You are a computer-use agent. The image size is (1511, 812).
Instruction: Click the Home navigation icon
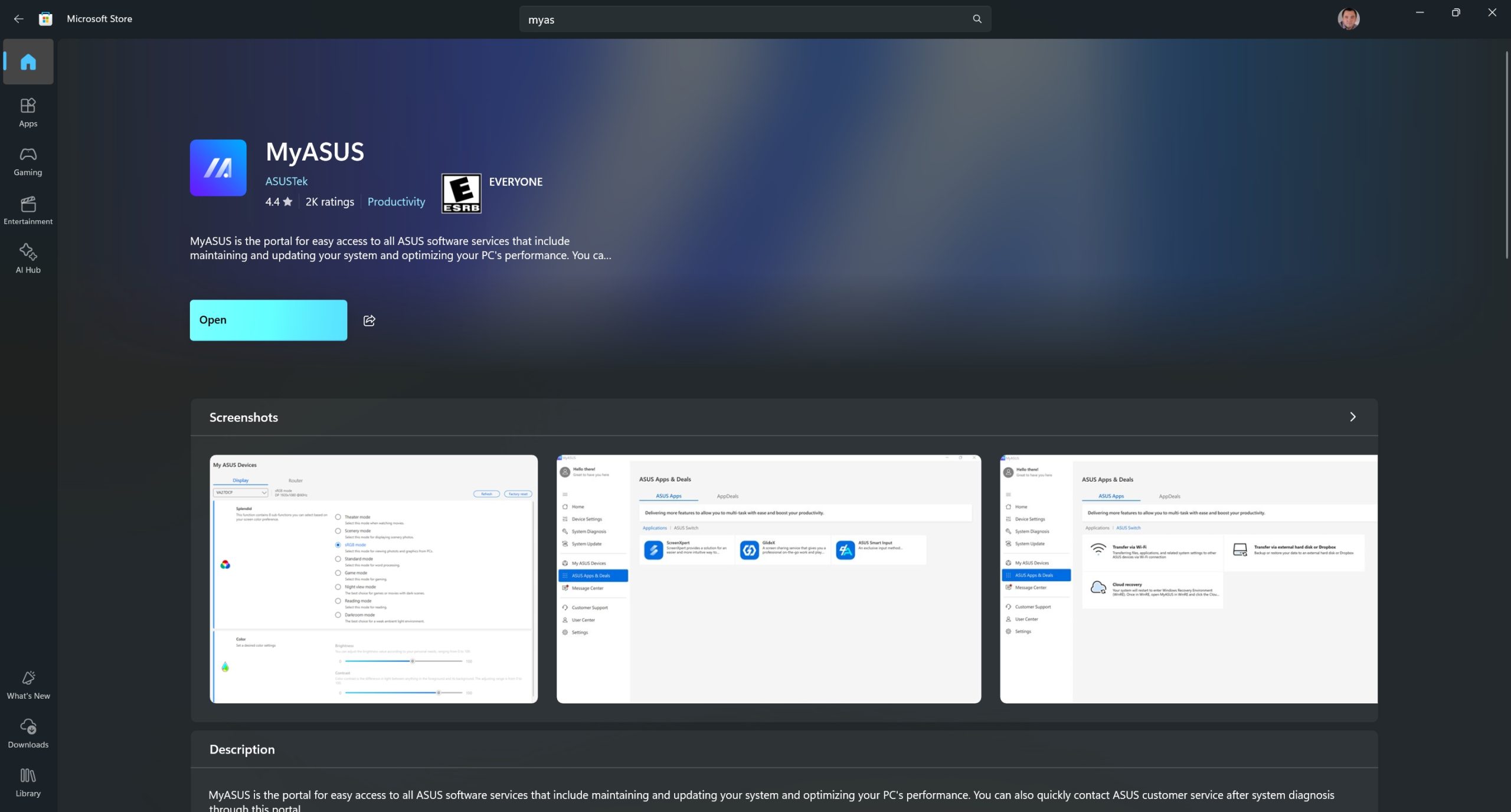(x=28, y=61)
